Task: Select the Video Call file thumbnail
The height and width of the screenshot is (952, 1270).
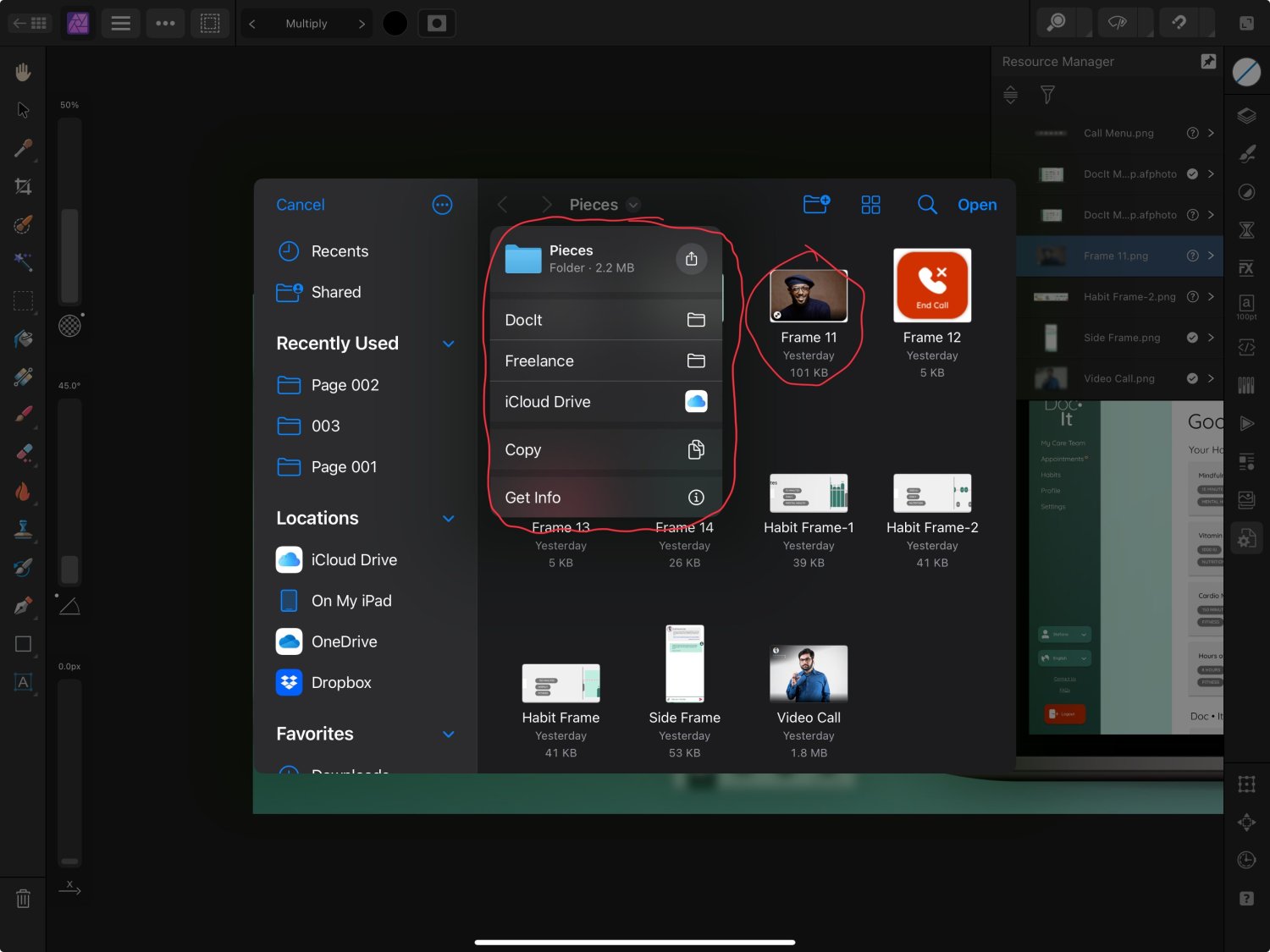Action: click(x=809, y=674)
